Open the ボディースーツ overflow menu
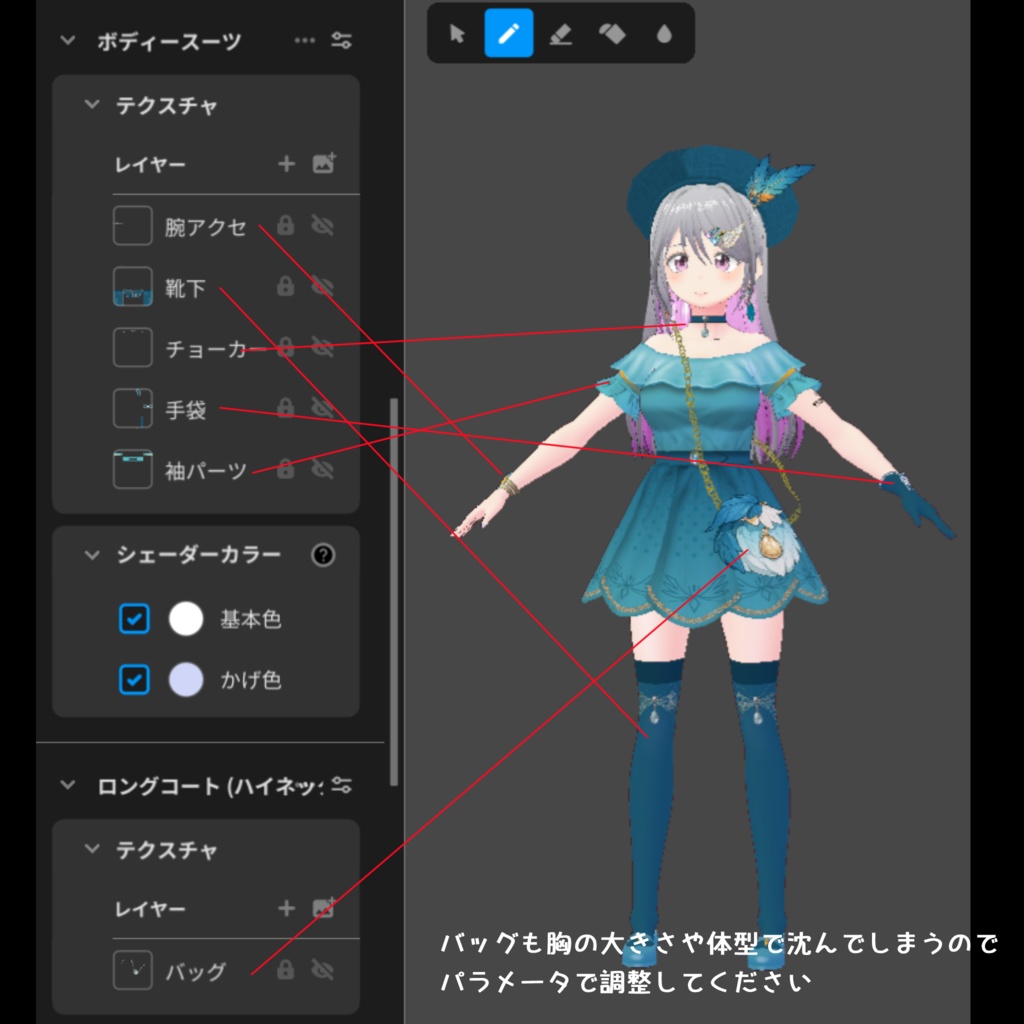This screenshot has width=1024, height=1024. 304,41
